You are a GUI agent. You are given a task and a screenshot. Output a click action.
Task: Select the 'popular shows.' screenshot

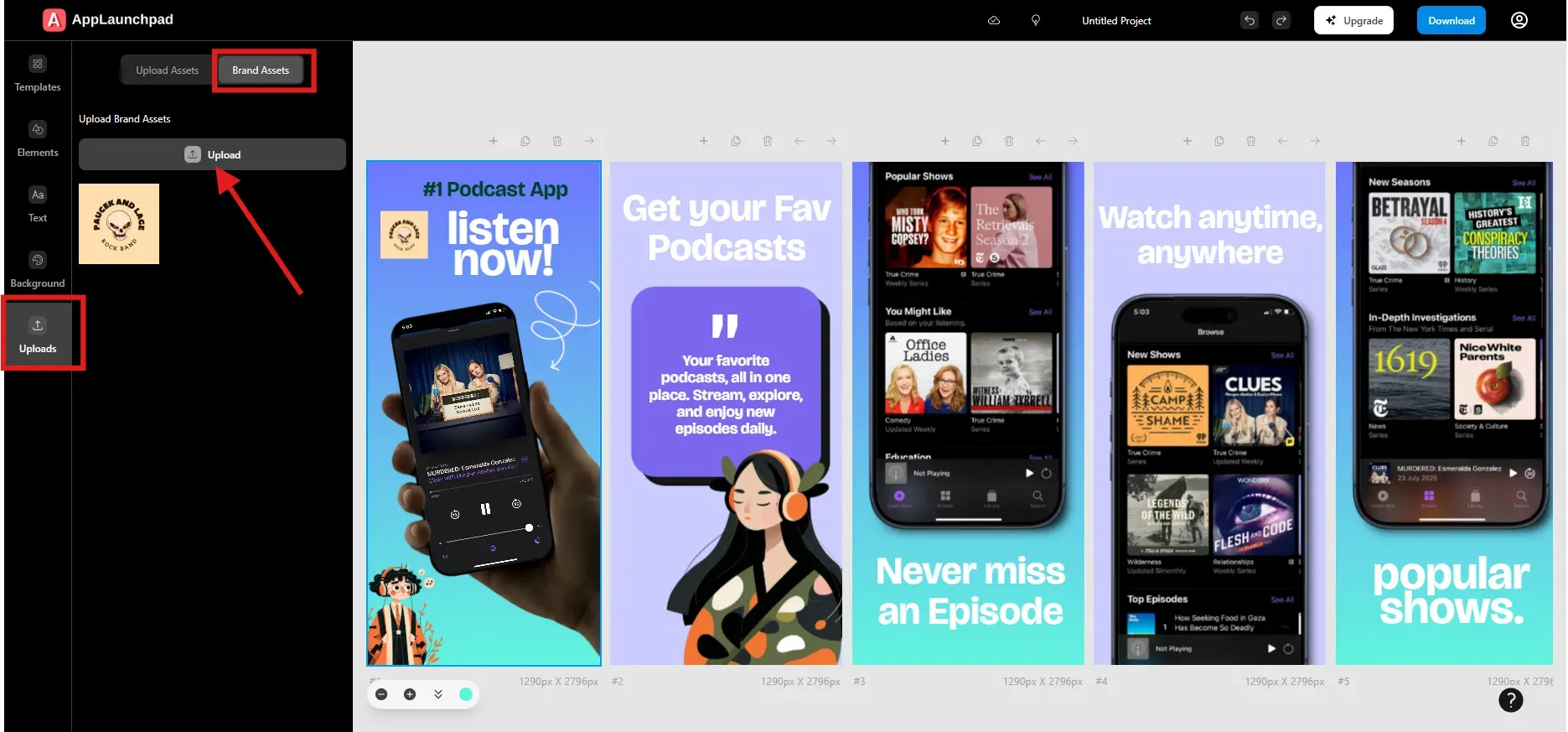click(x=1444, y=413)
